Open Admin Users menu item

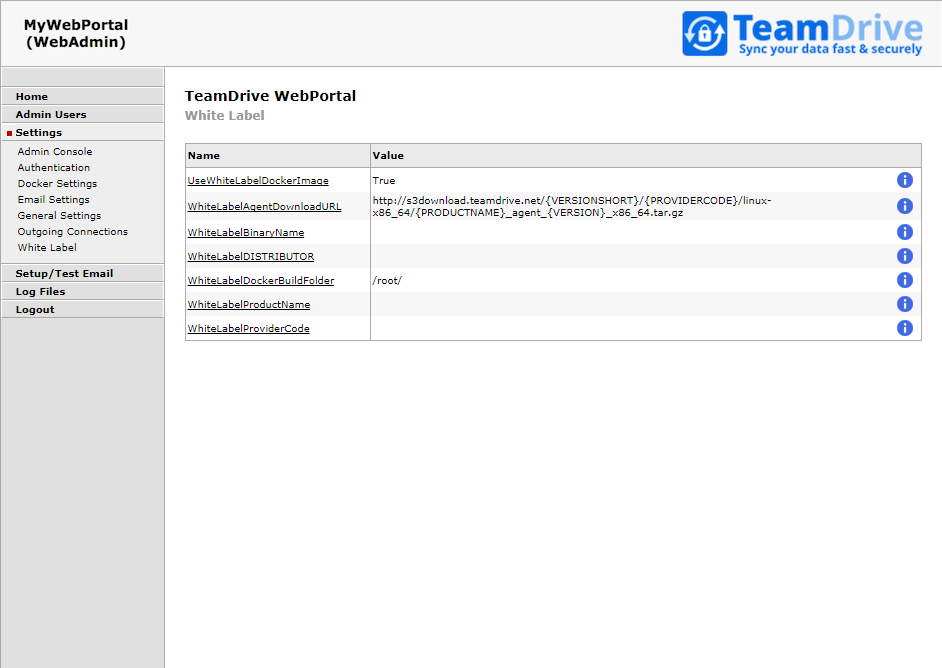82,114
